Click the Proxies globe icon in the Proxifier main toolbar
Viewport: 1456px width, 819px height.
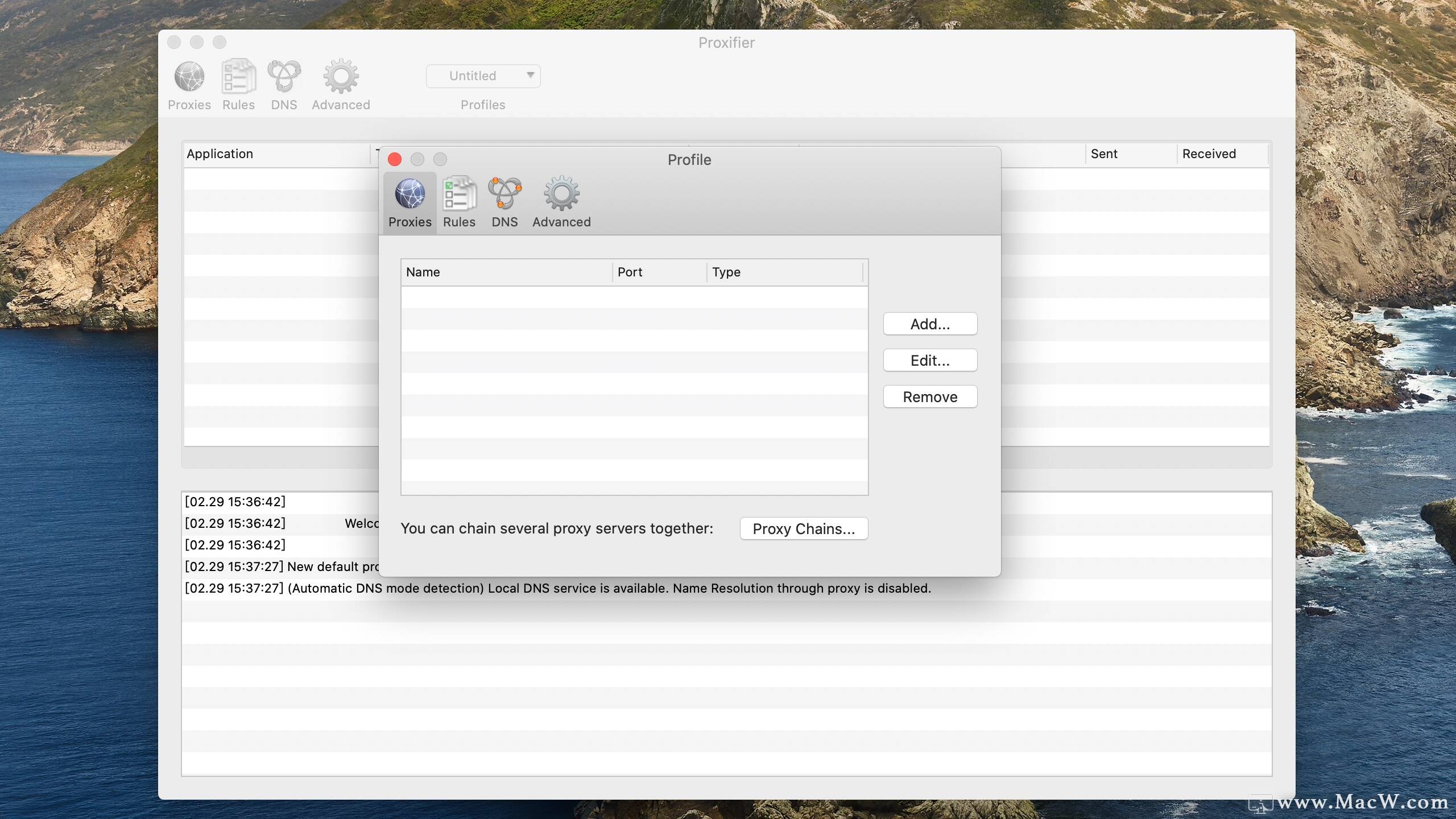(x=189, y=77)
